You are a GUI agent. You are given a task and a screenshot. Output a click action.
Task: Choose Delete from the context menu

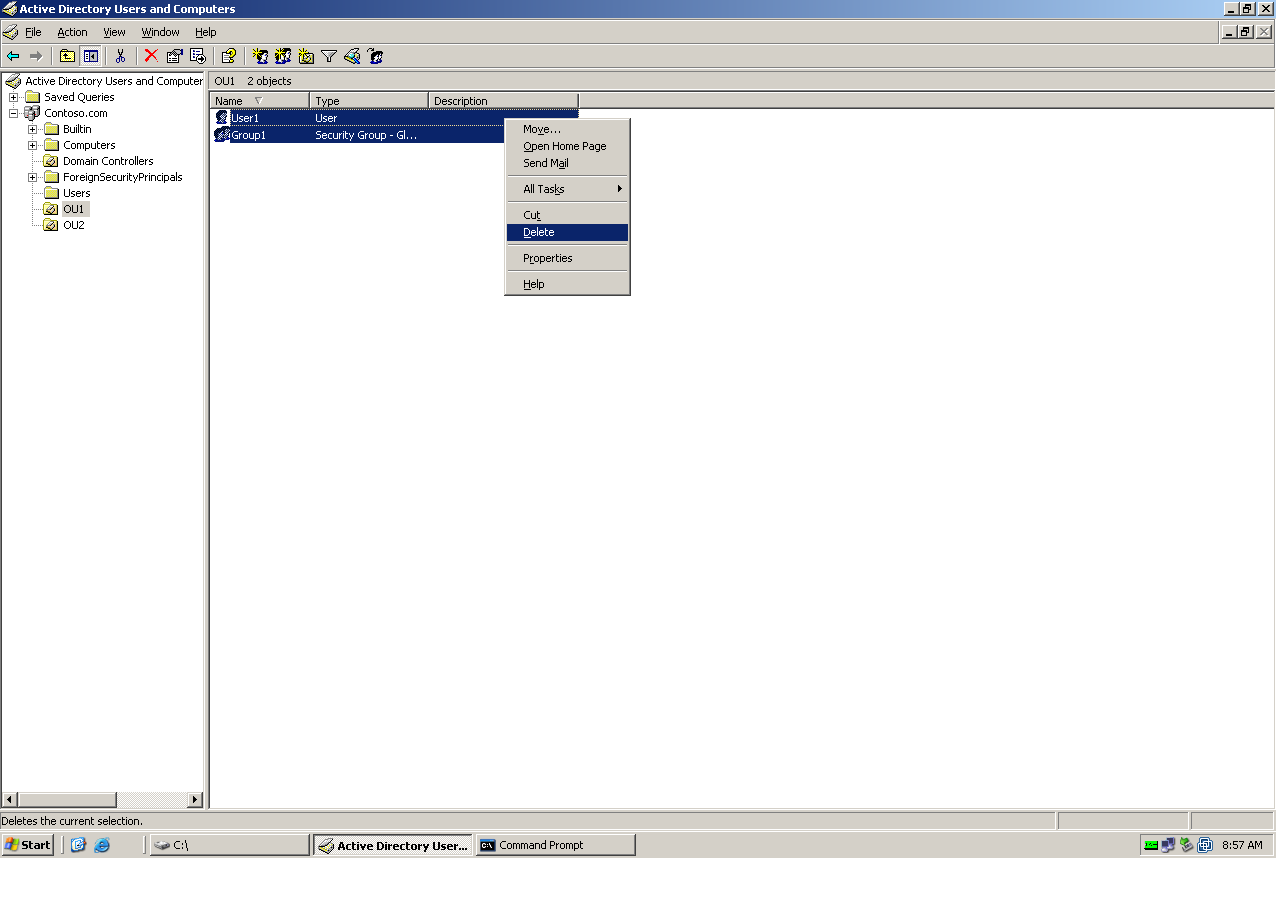539,232
